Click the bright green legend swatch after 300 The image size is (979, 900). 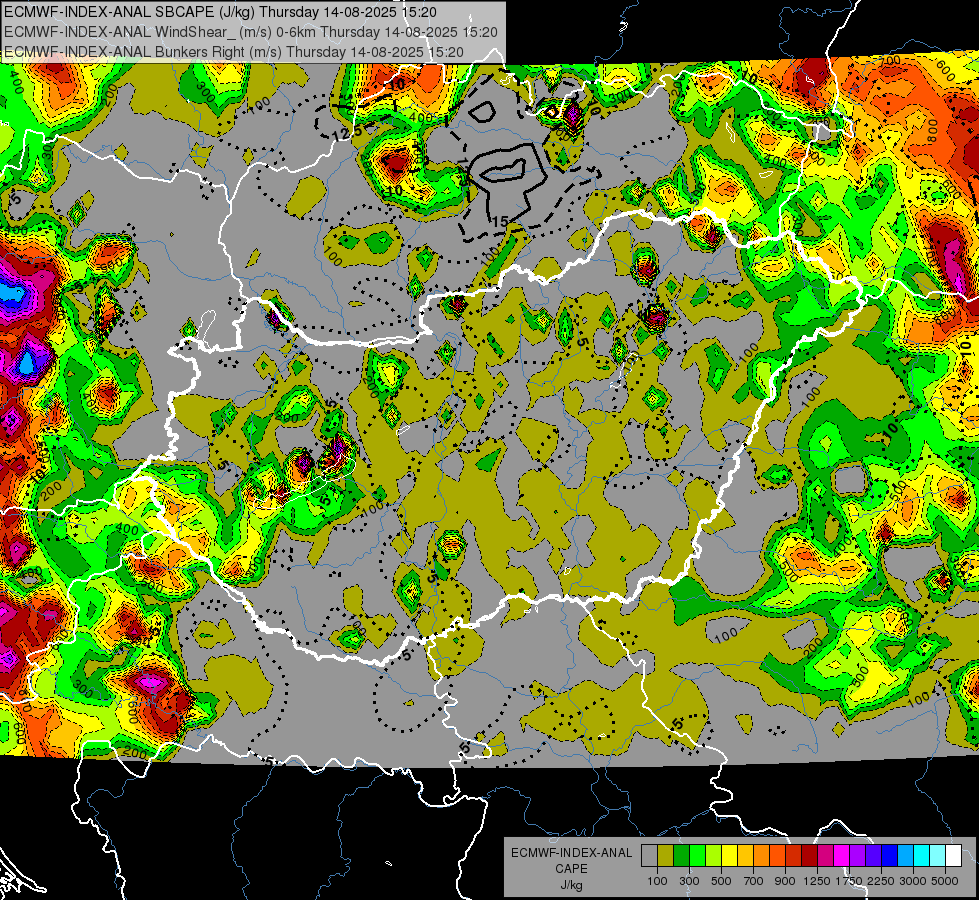pos(697,856)
